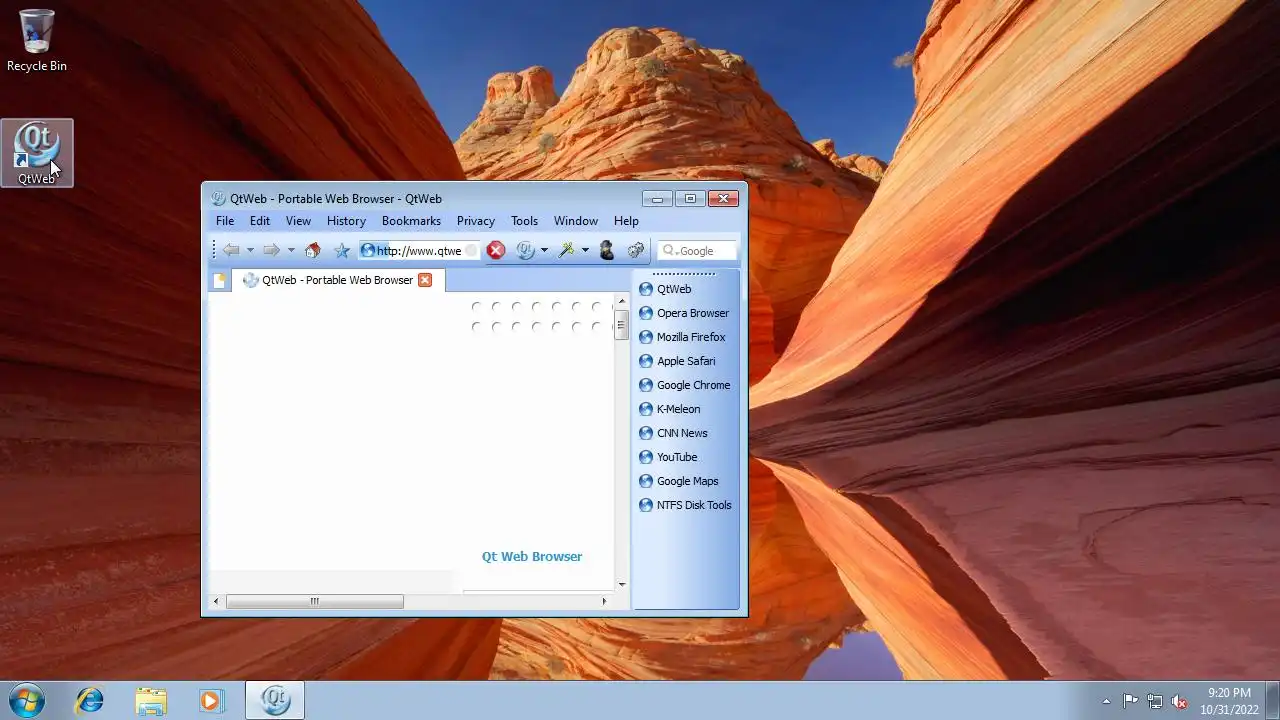Open the Edit menu

pyautogui.click(x=260, y=221)
